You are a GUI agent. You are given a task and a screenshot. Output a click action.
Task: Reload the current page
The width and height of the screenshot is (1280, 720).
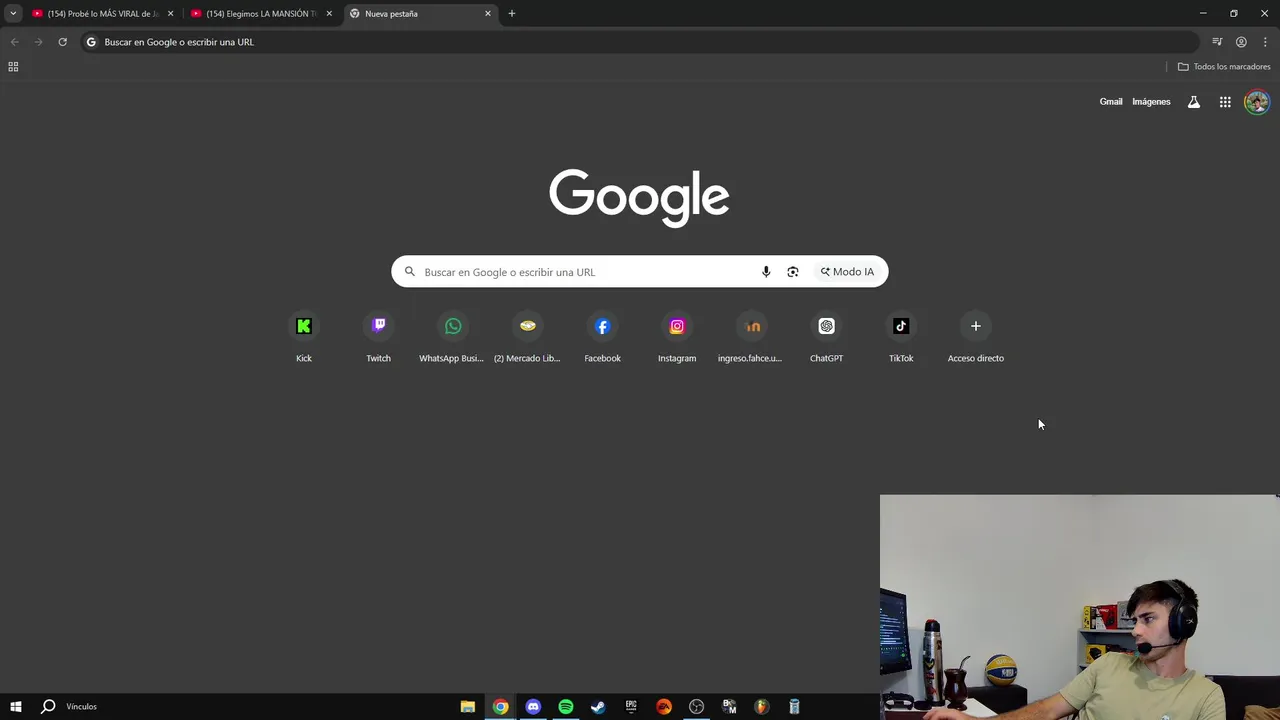pos(62,42)
